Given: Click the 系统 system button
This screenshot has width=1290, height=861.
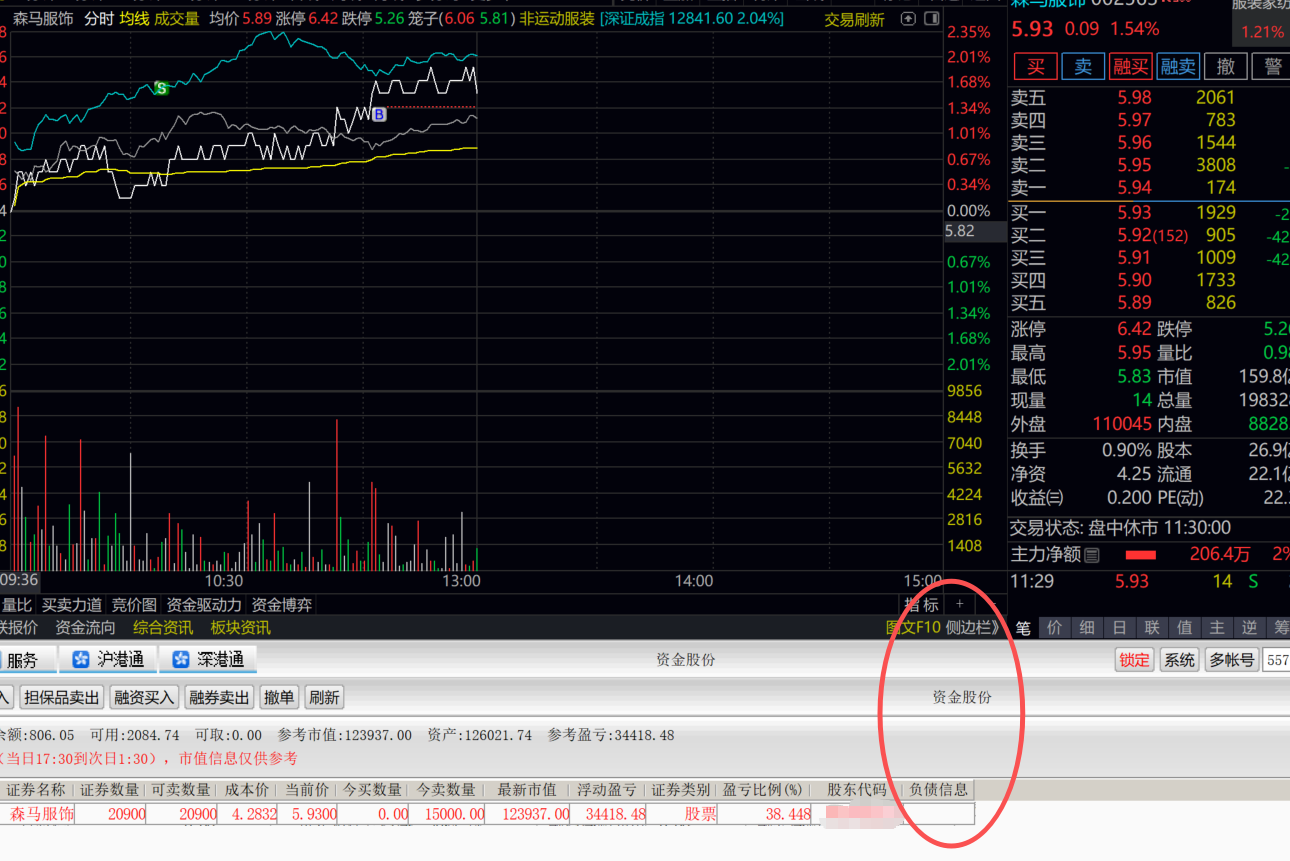Looking at the screenshot, I should point(1179,660).
